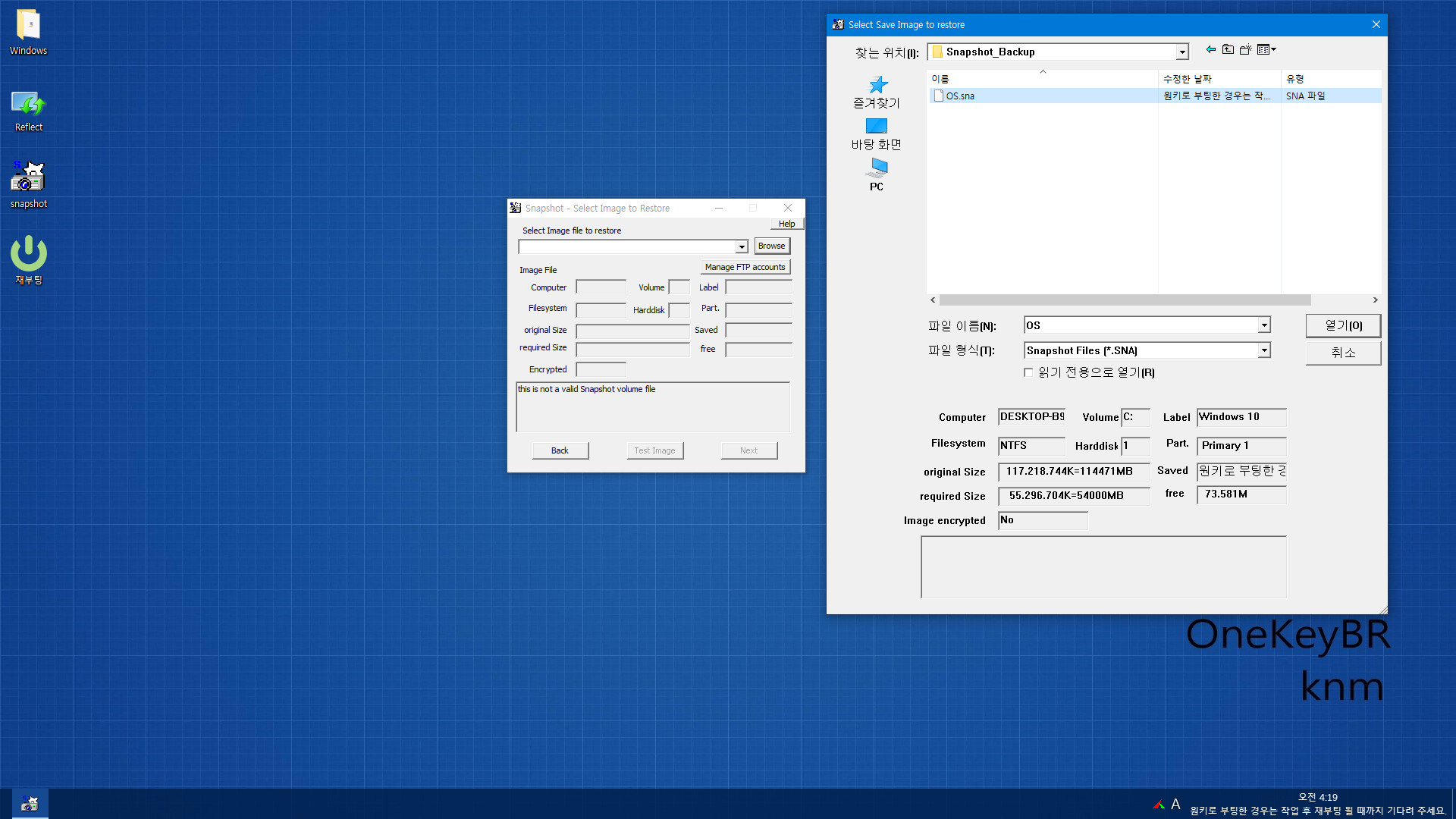Click the invalid volume message box

[x=653, y=407]
